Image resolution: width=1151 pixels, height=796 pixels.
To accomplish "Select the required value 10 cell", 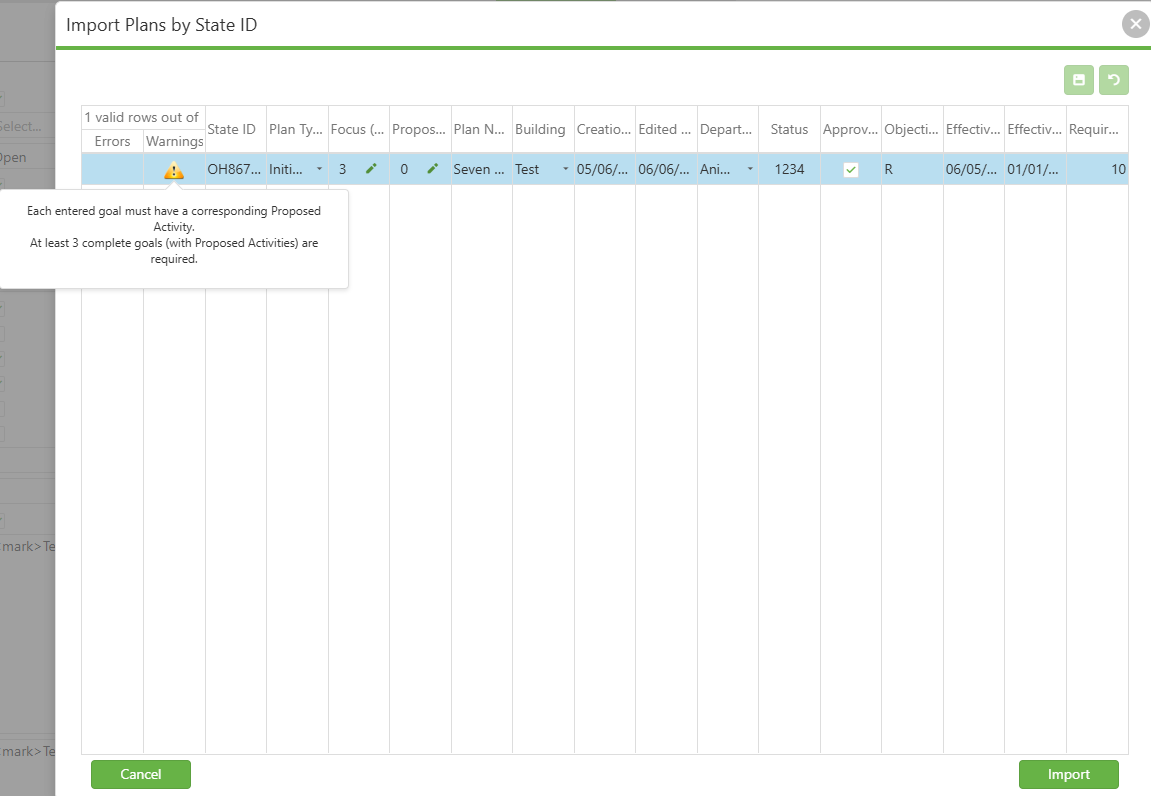I will [x=1097, y=169].
